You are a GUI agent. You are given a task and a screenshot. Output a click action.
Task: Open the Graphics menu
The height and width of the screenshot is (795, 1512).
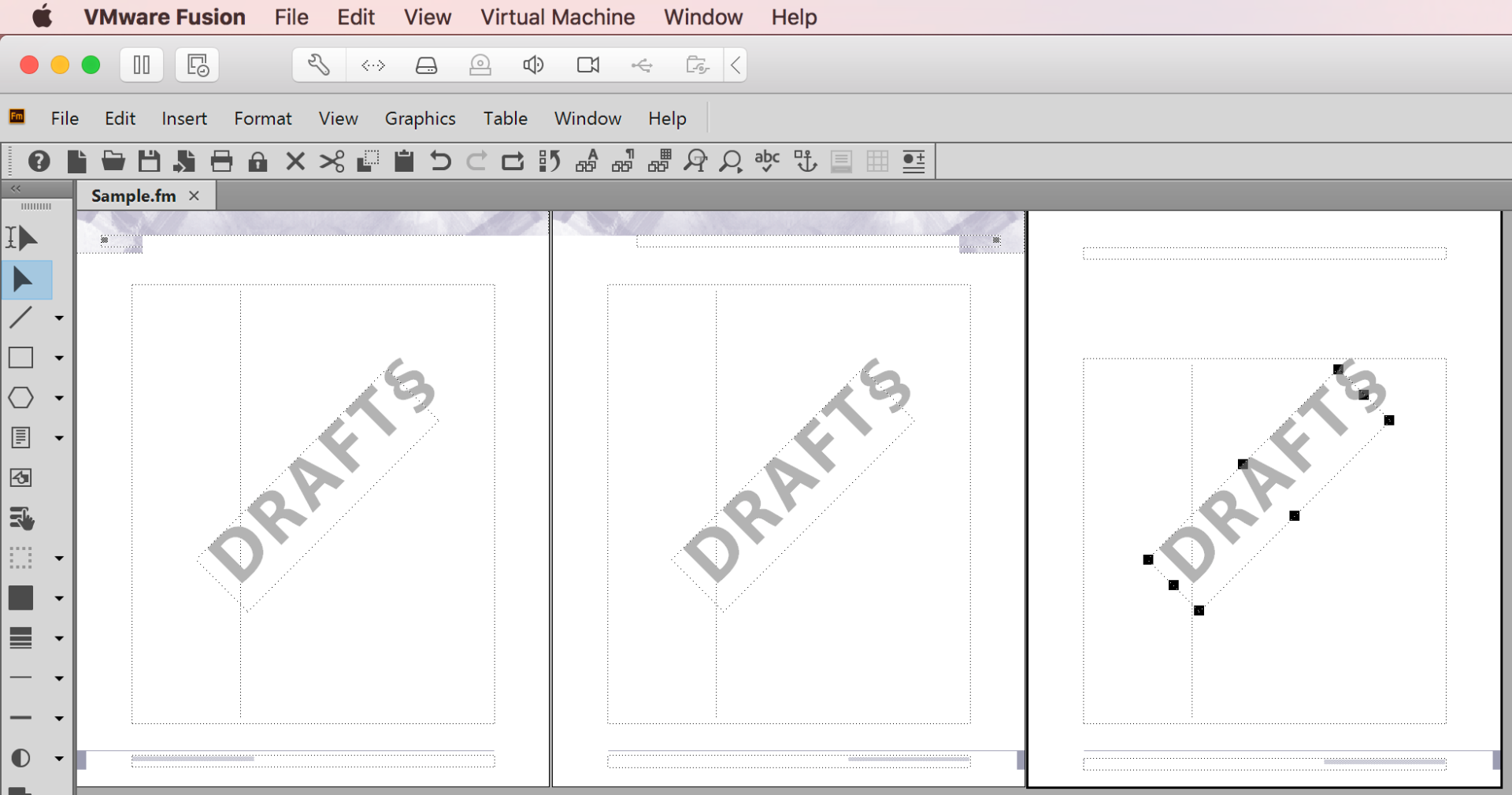pos(420,118)
